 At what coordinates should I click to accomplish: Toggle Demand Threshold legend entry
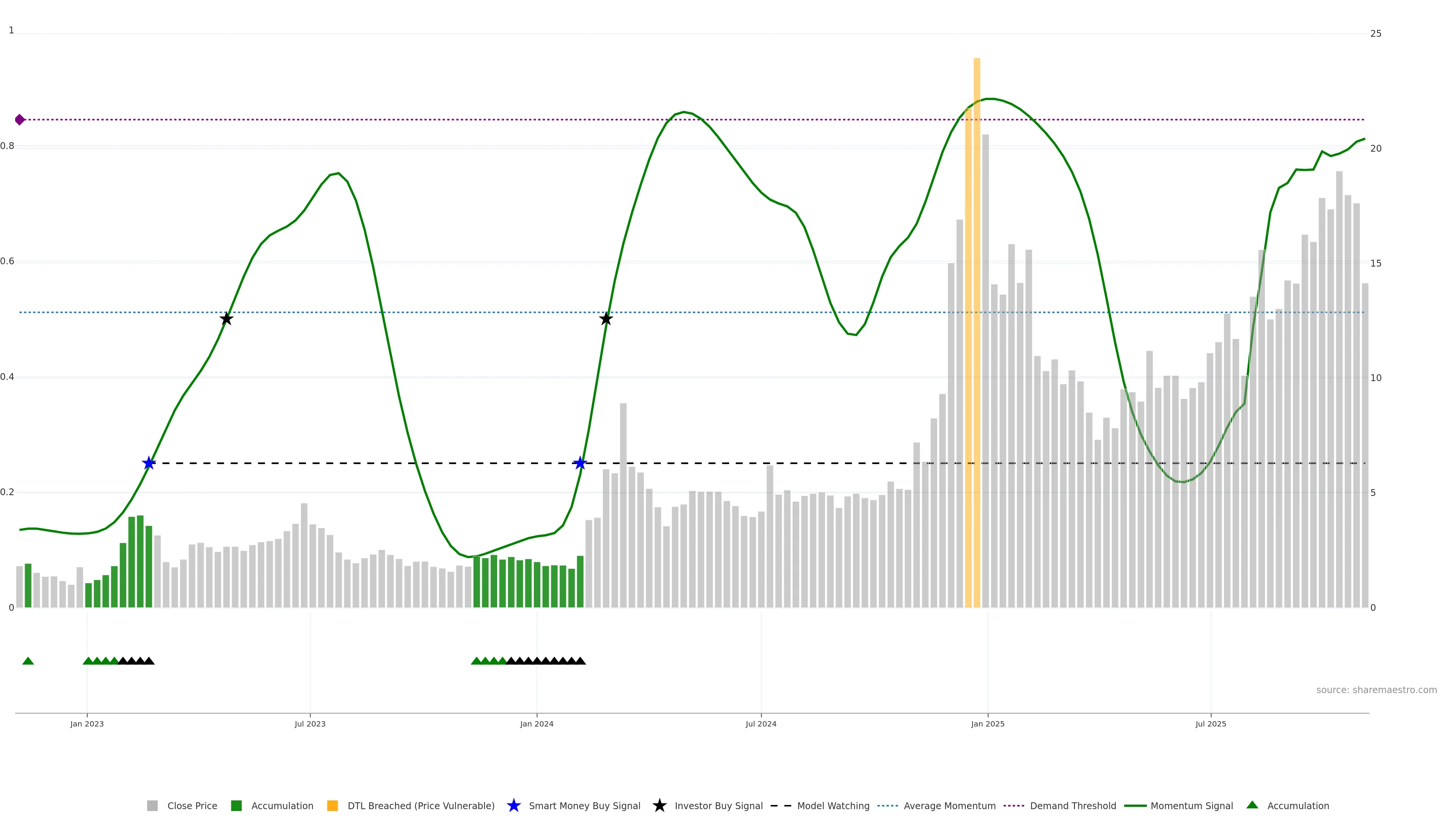[x=1072, y=806]
